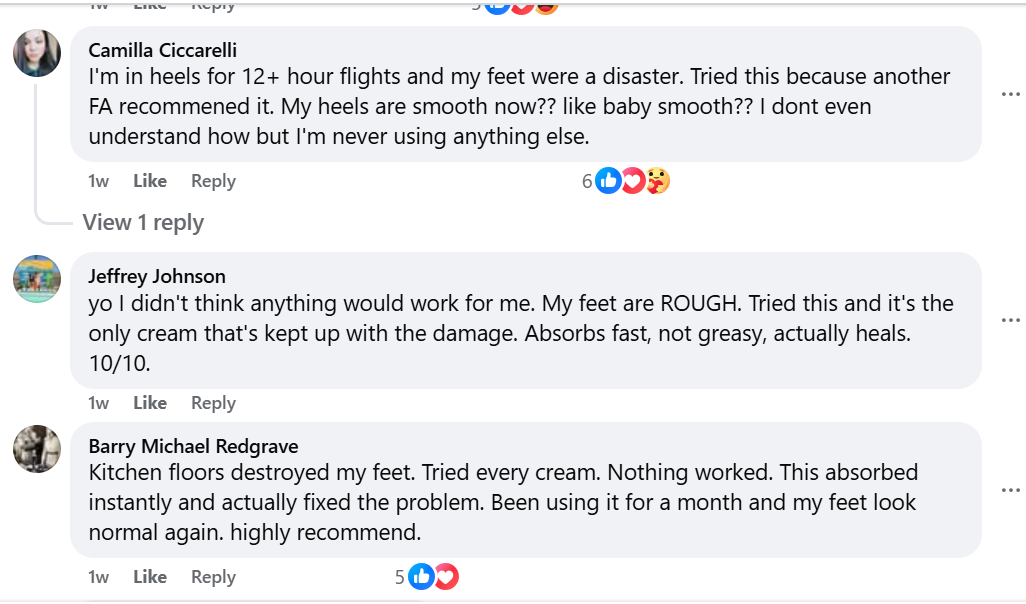Open Barry Michael Redgrave's profile picture
Viewport: 1026px width, 604px height.
(37, 449)
